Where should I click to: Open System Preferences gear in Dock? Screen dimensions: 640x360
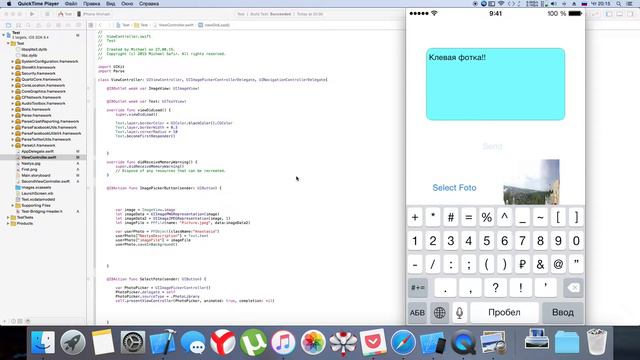pos(133,342)
